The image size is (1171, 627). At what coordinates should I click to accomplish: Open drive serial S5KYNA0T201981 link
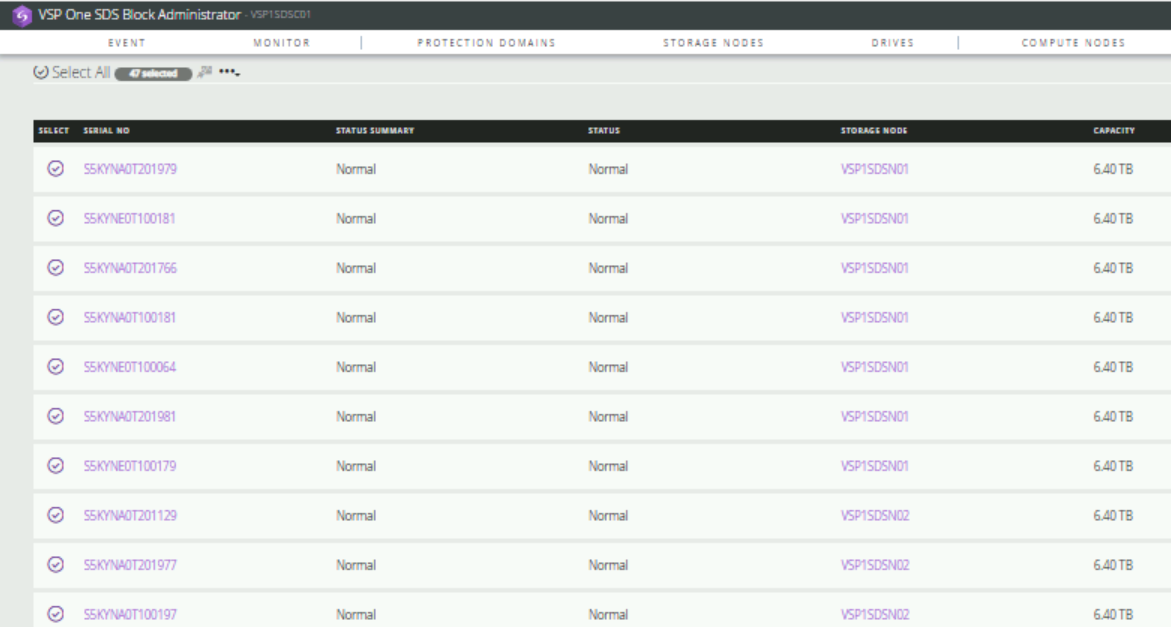tap(129, 417)
